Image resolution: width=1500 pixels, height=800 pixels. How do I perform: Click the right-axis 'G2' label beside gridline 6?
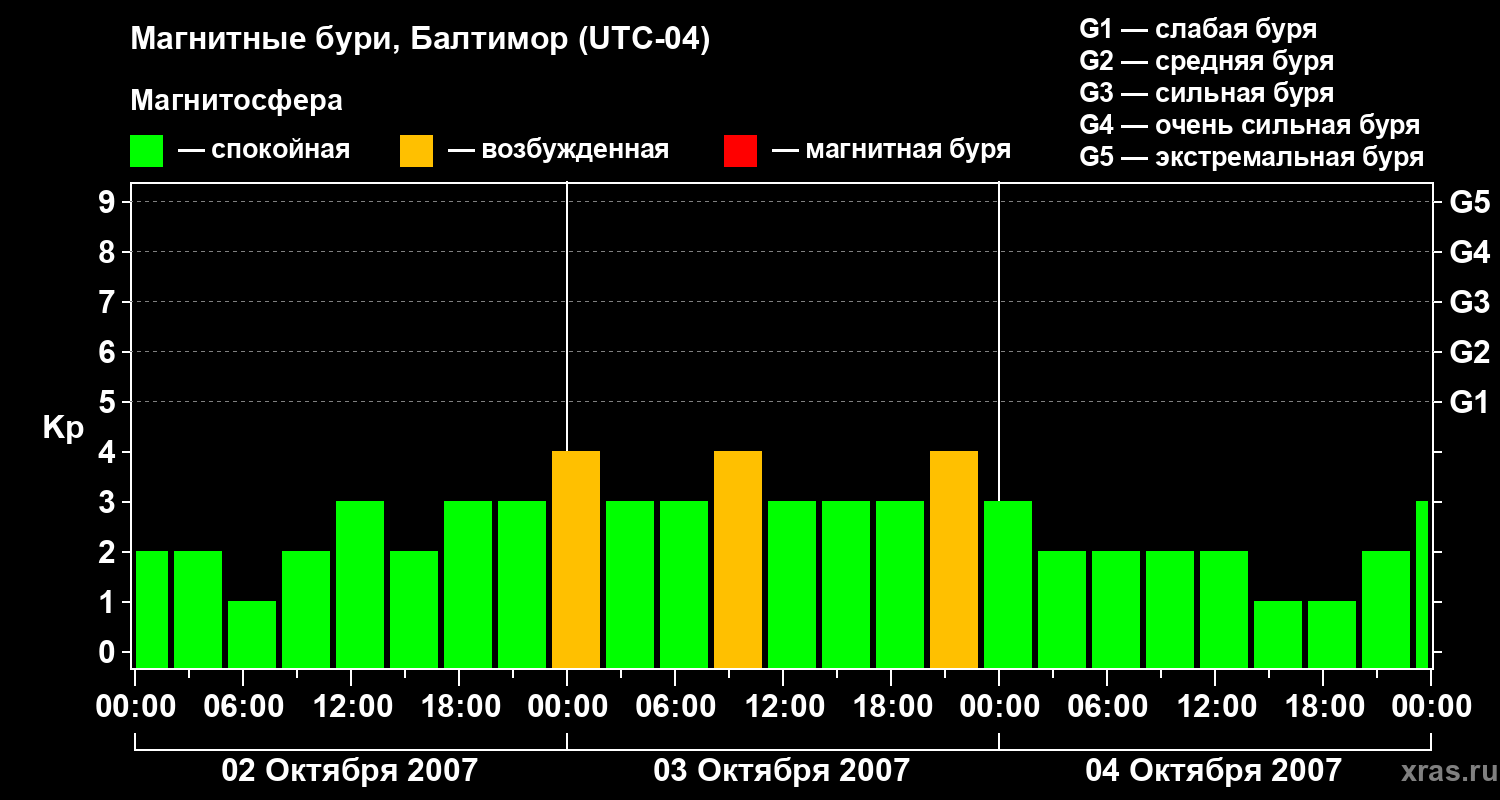click(x=1469, y=352)
